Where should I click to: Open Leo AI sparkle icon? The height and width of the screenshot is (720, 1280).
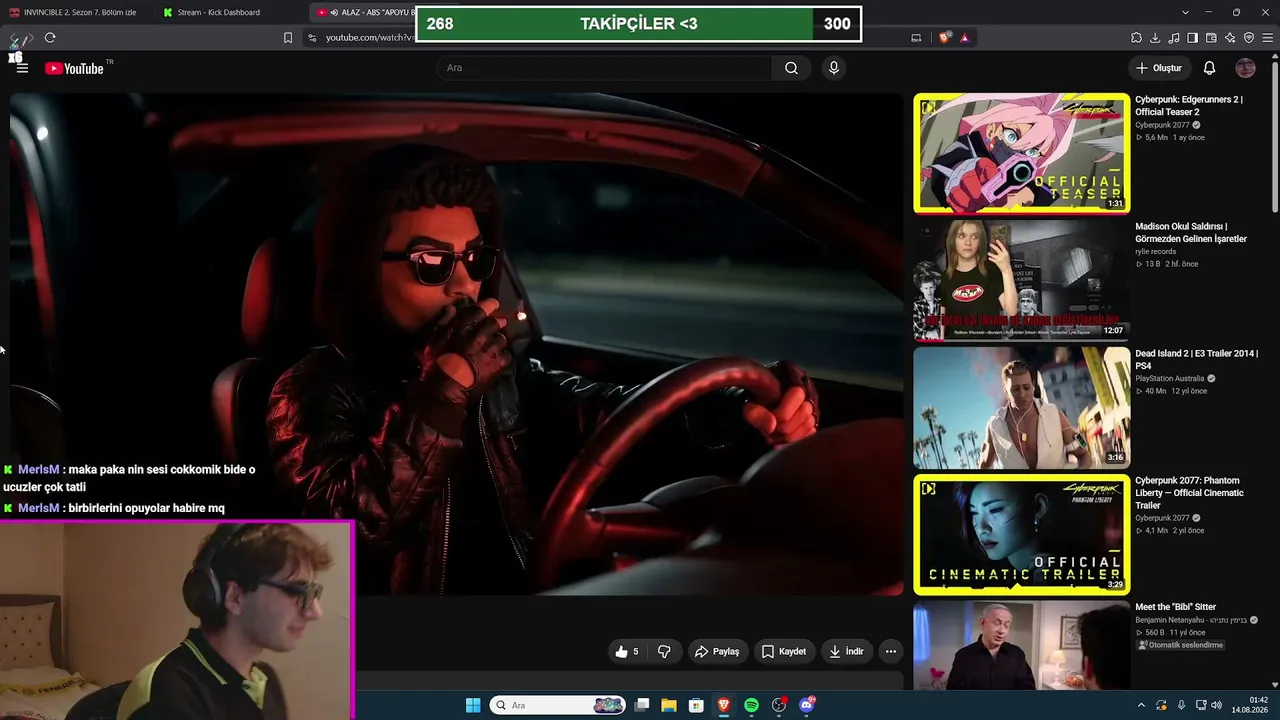point(1230,38)
